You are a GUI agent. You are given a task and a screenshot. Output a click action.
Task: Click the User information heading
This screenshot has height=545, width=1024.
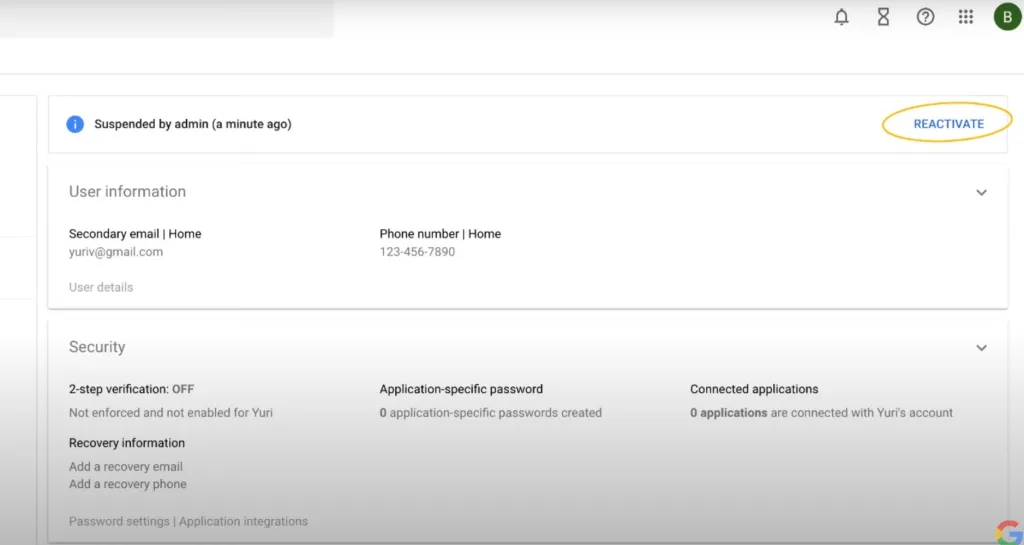pos(127,191)
